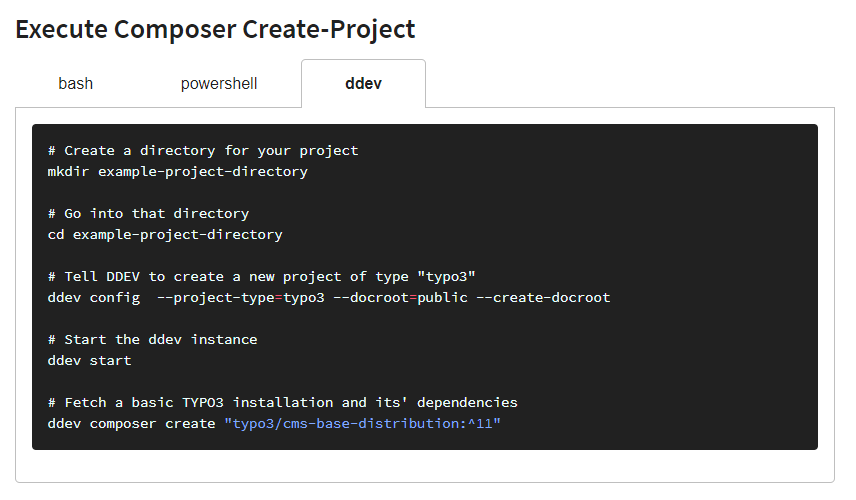Click the '# Create a directory for your project' comment
The image size is (856, 500).
[203, 151]
